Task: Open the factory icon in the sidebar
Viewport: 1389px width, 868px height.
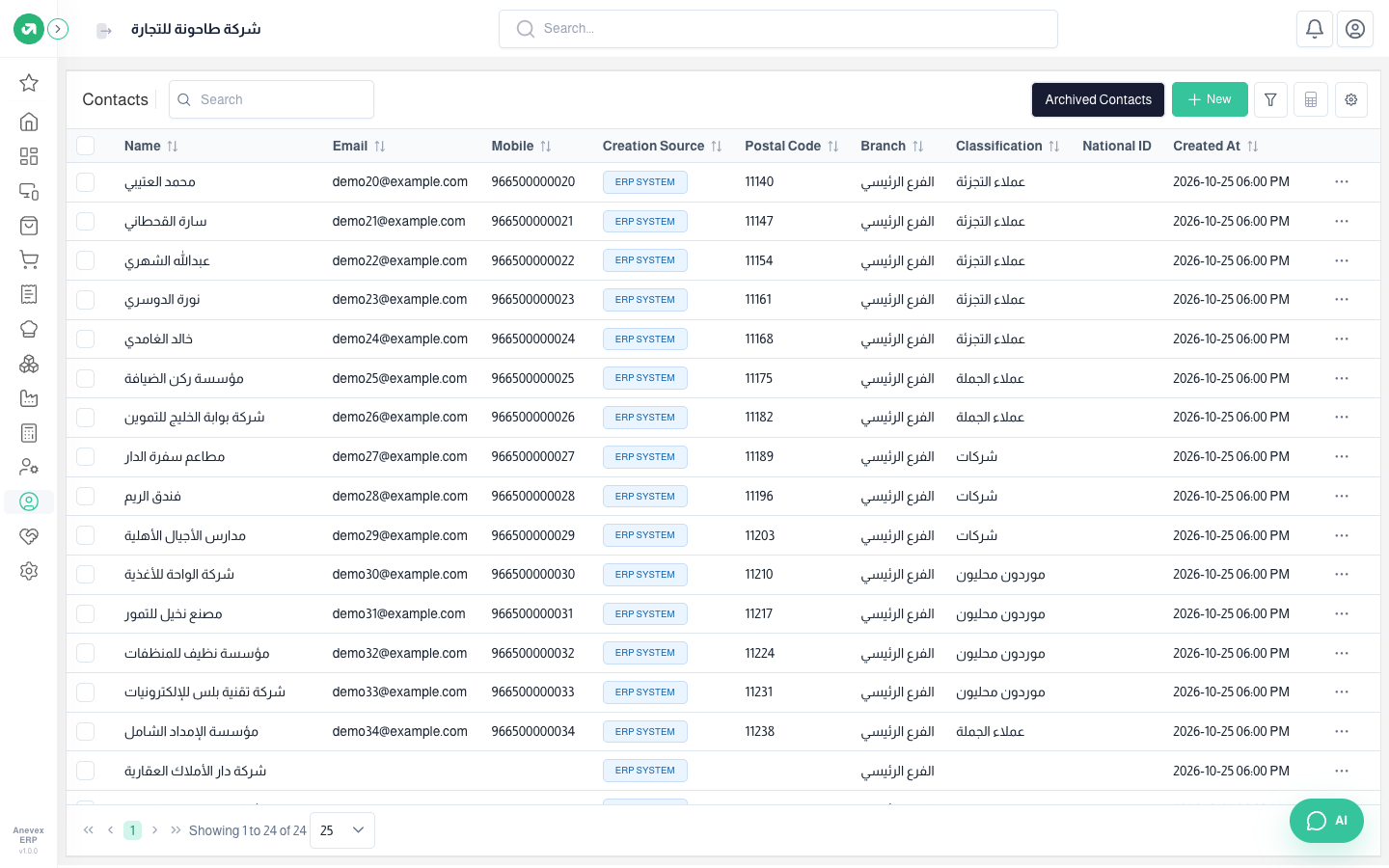Action: 29,398
